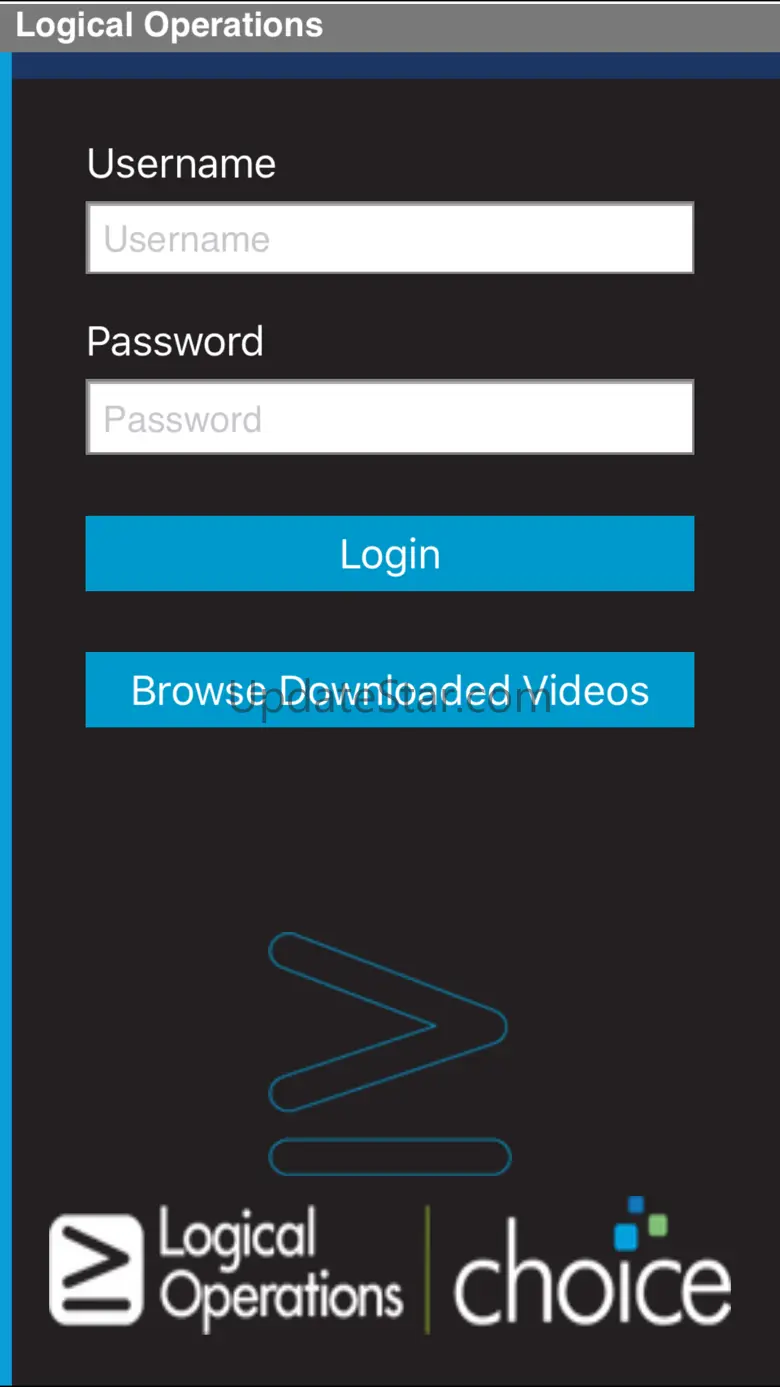Focus the Password input field
Viewport: 780px width, 1387px height.
click(390, 417)
